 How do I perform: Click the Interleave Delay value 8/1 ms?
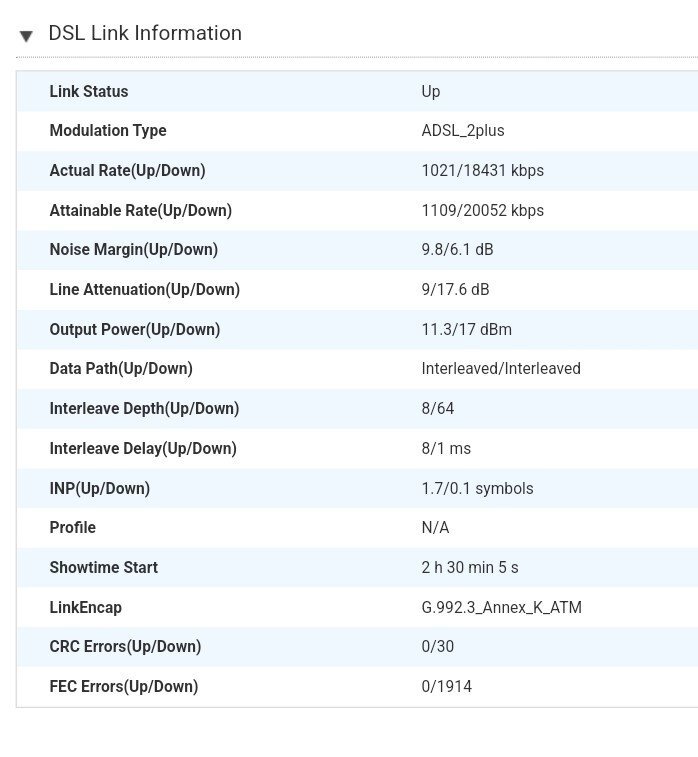pyautogui.click(x=446, y=449)
